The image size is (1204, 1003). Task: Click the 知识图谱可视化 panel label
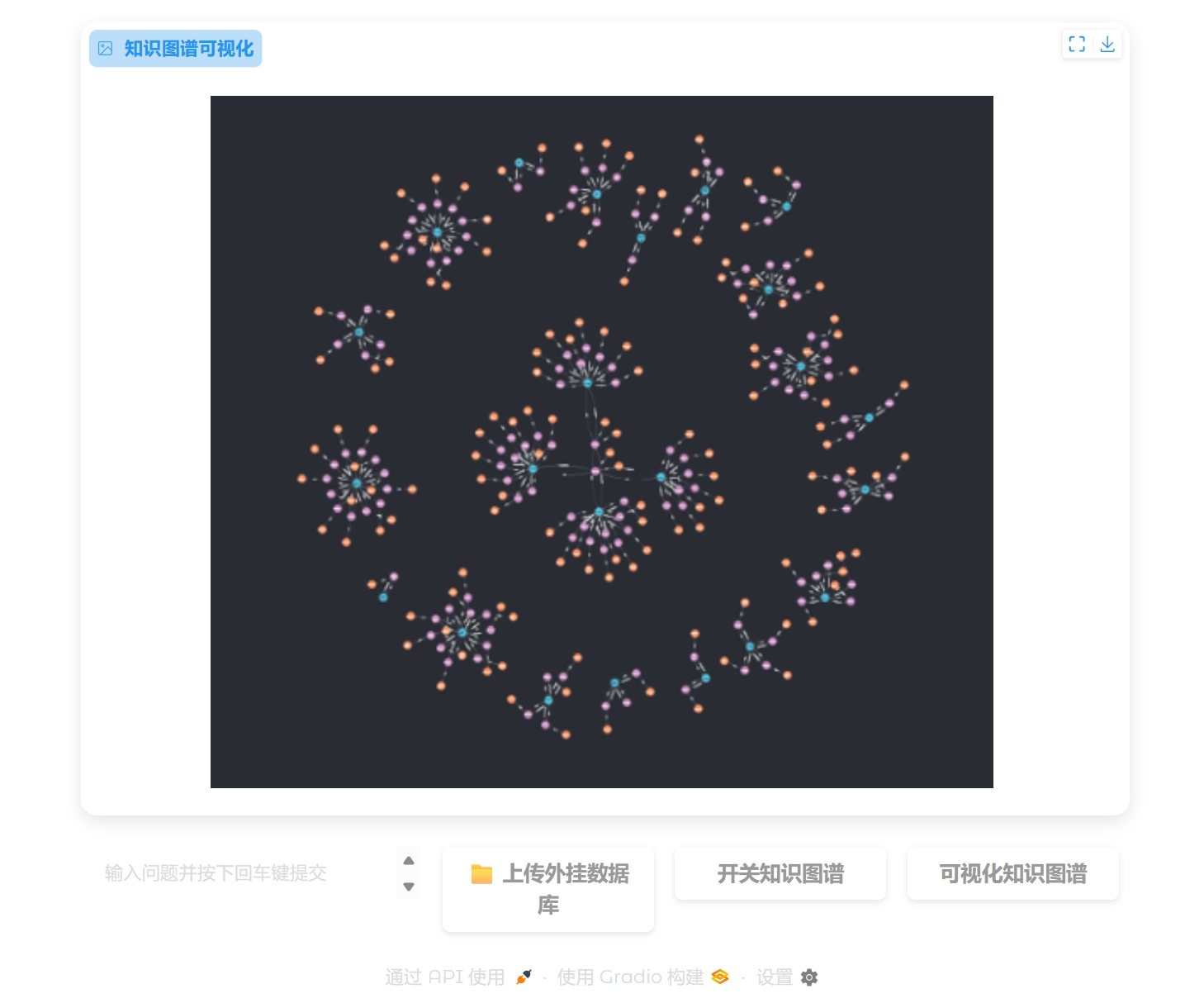tap(176, 49)
